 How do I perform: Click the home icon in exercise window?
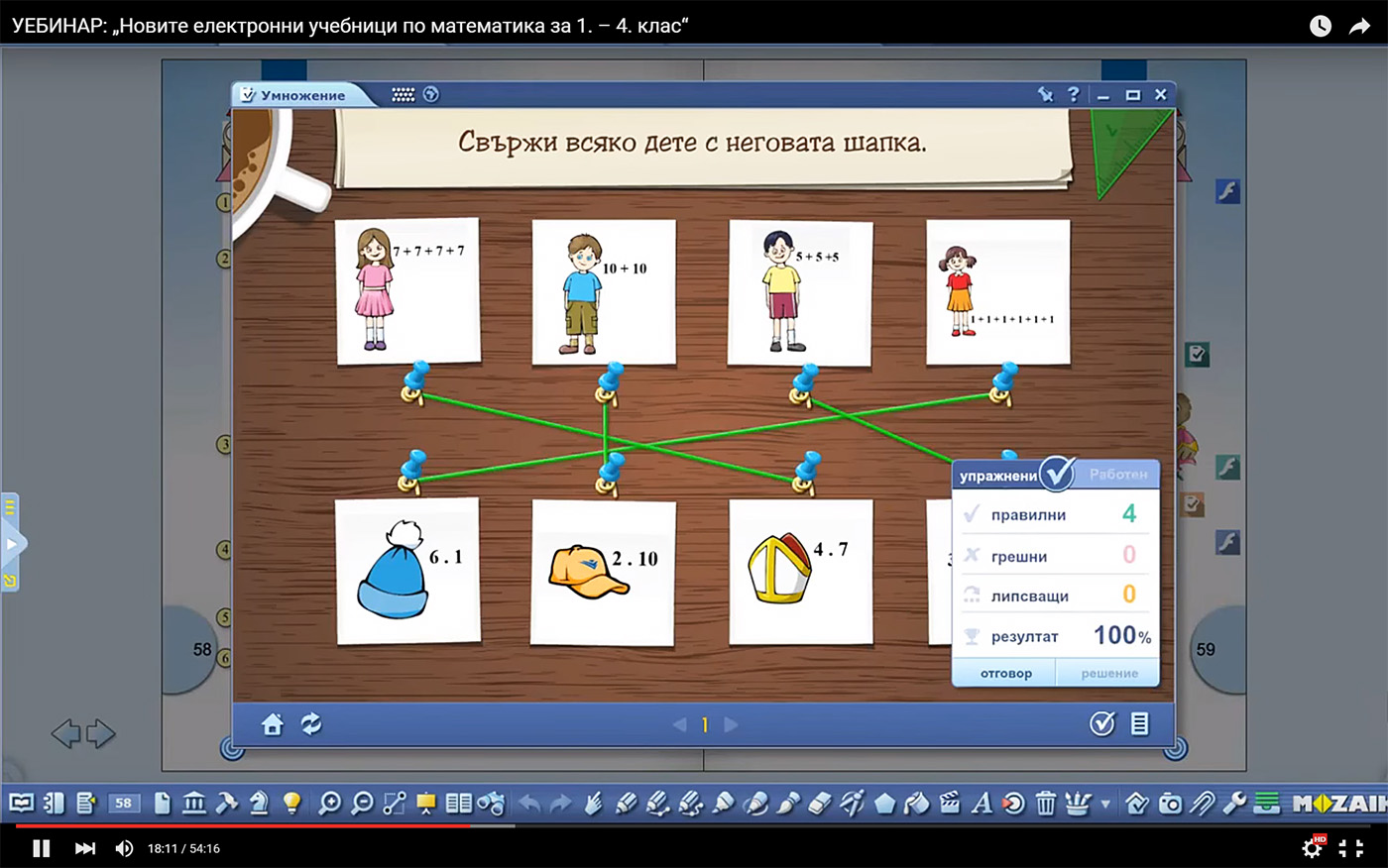tap(273, 724)
